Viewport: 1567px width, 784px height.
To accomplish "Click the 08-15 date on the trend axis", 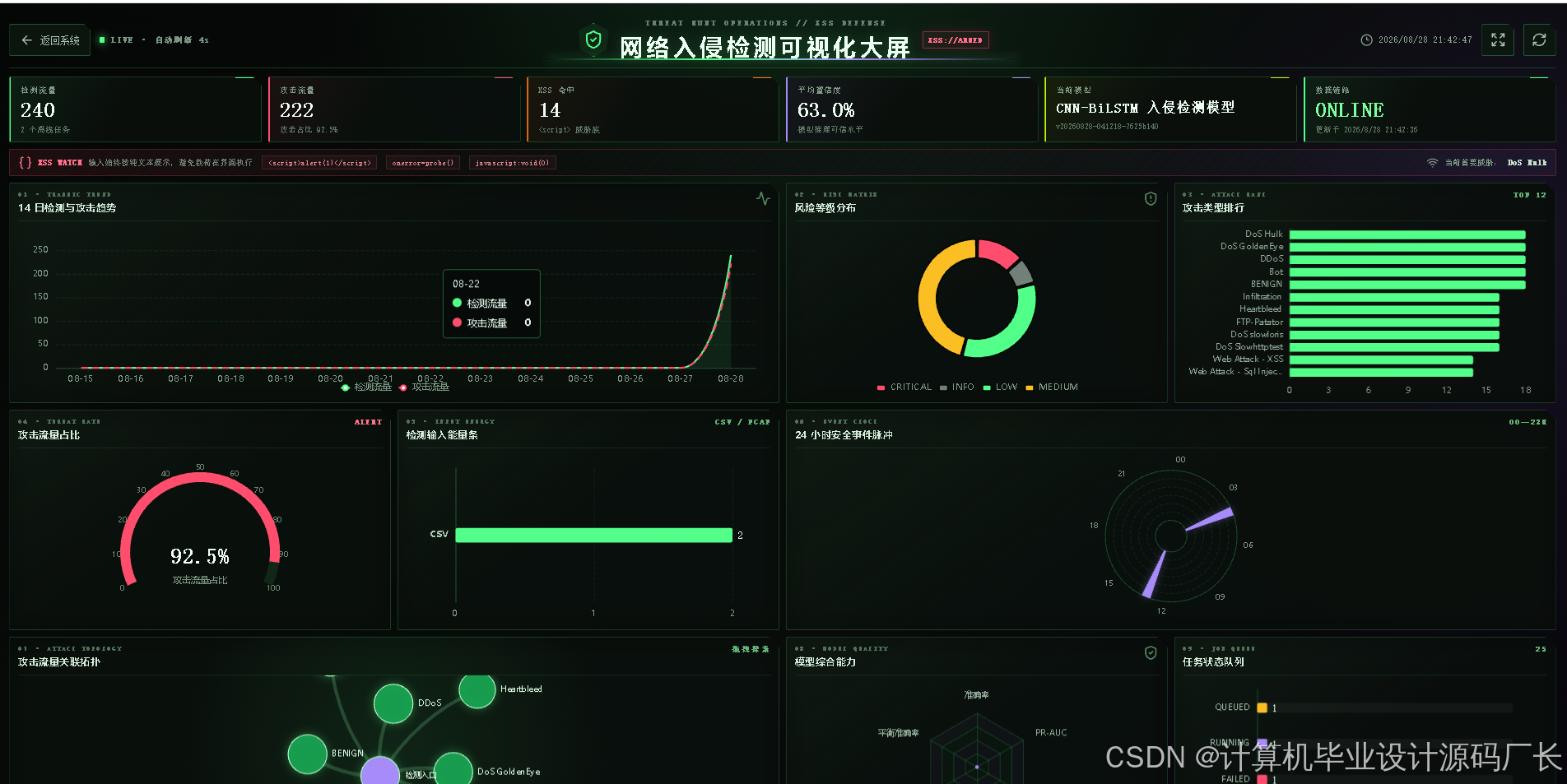I will coord(80,379).
